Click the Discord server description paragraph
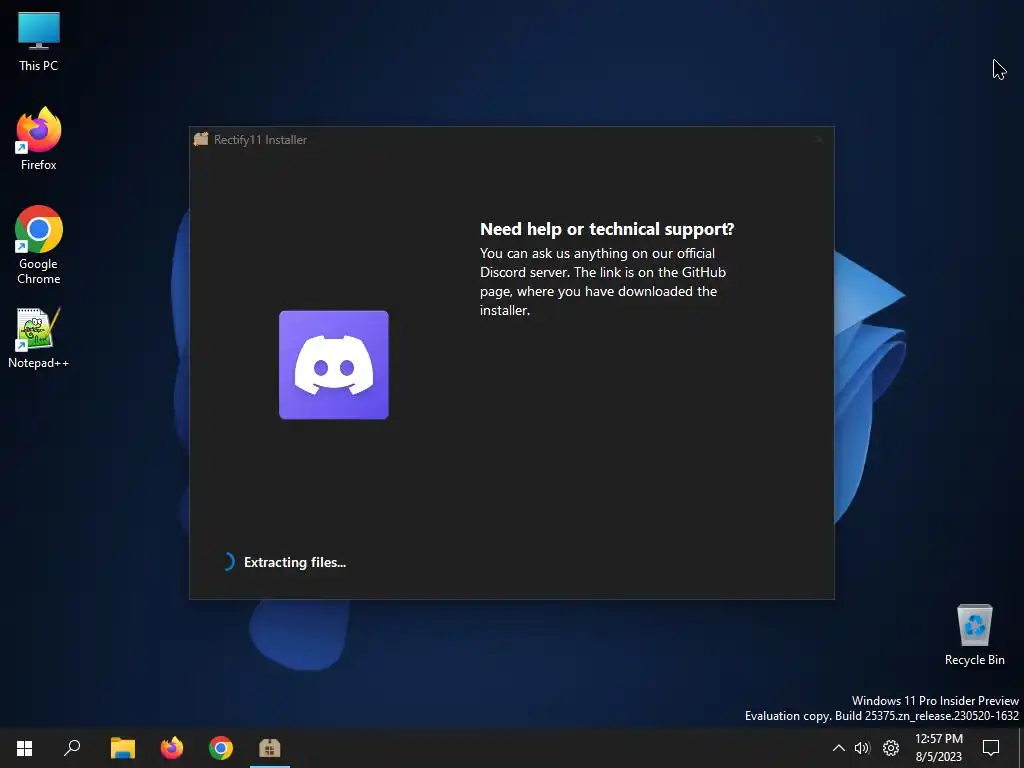 (x=603, y=281)
